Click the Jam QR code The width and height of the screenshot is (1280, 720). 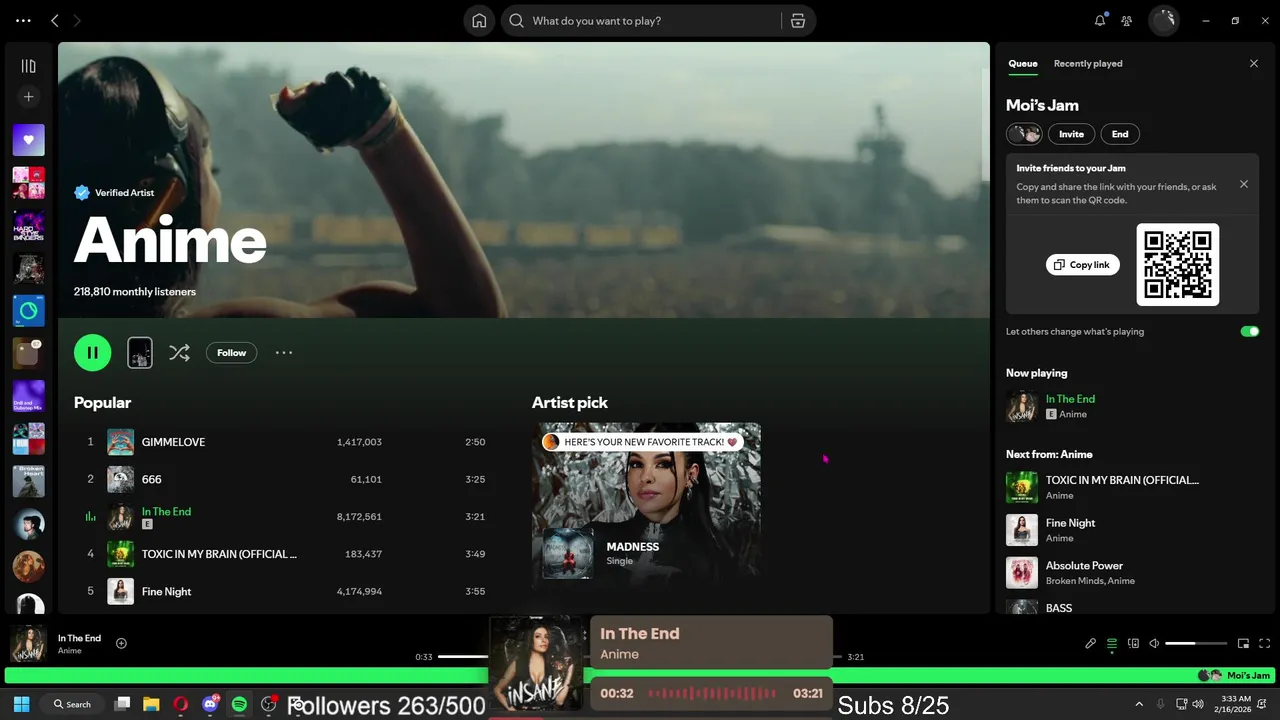click(x=1178, y=264)
